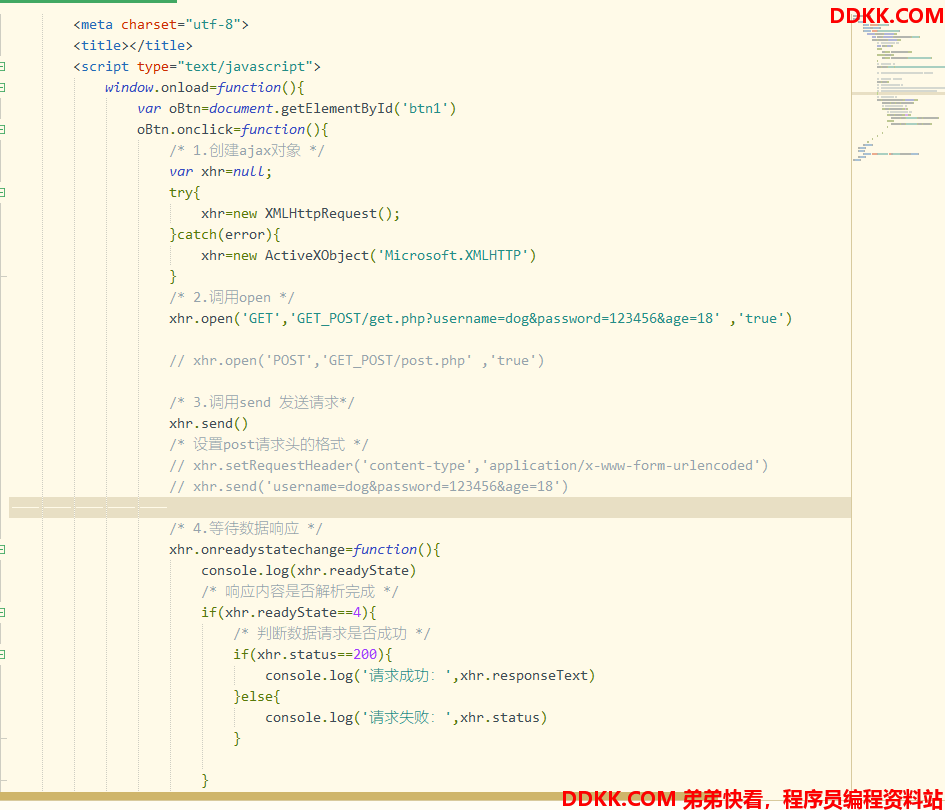Image resolution: width=945 pixels, height=810 pixels.
Task: Click the empty title tag line
Action: 133,46
